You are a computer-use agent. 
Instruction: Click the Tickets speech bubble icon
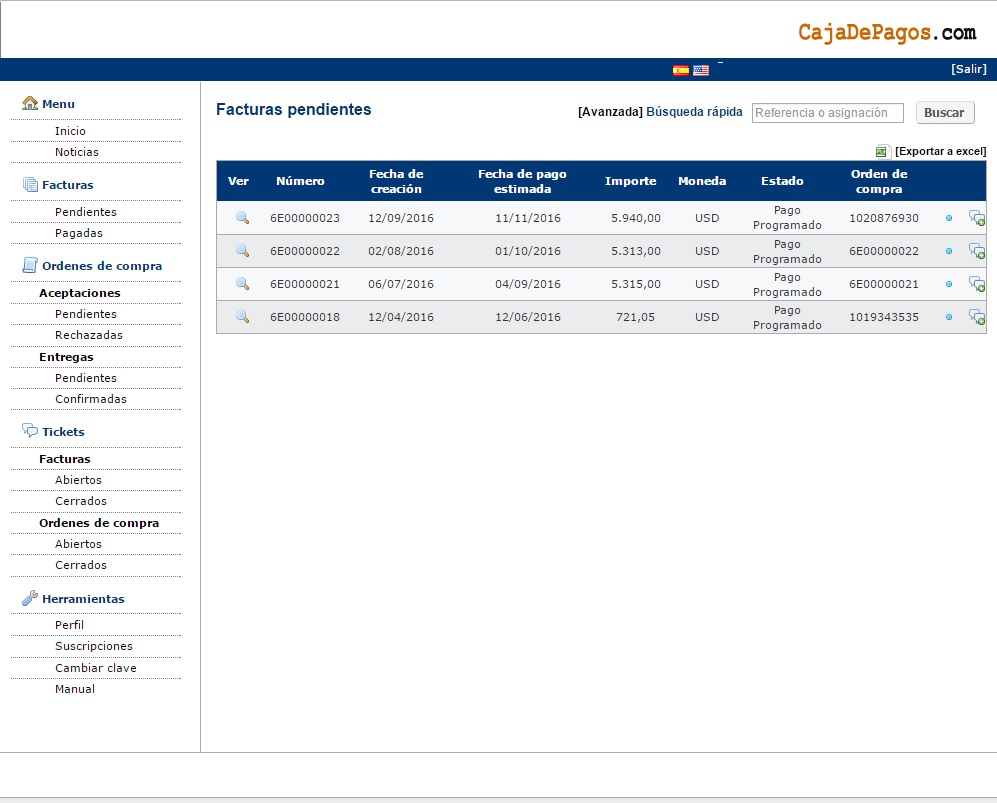(x=30, y=430)
